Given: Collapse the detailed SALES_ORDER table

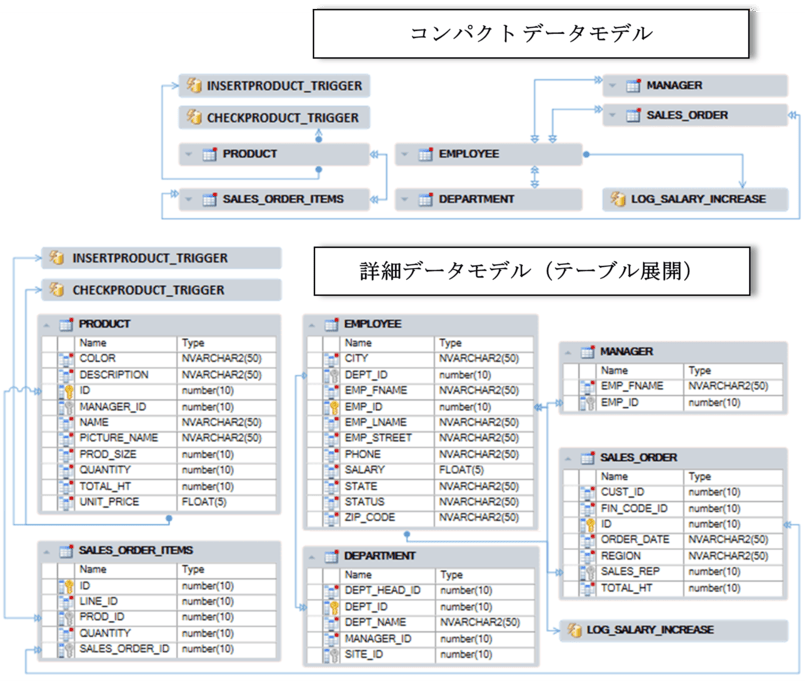Looking at the screenshot, I should click(569, 458).
